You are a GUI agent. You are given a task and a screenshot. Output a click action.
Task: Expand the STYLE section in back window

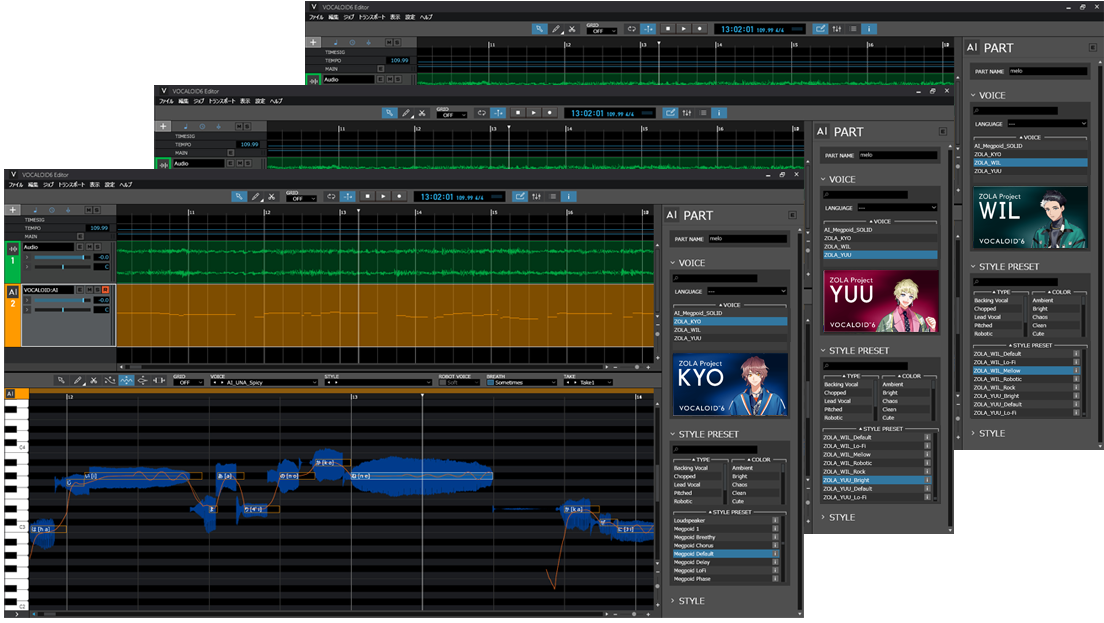974,434
